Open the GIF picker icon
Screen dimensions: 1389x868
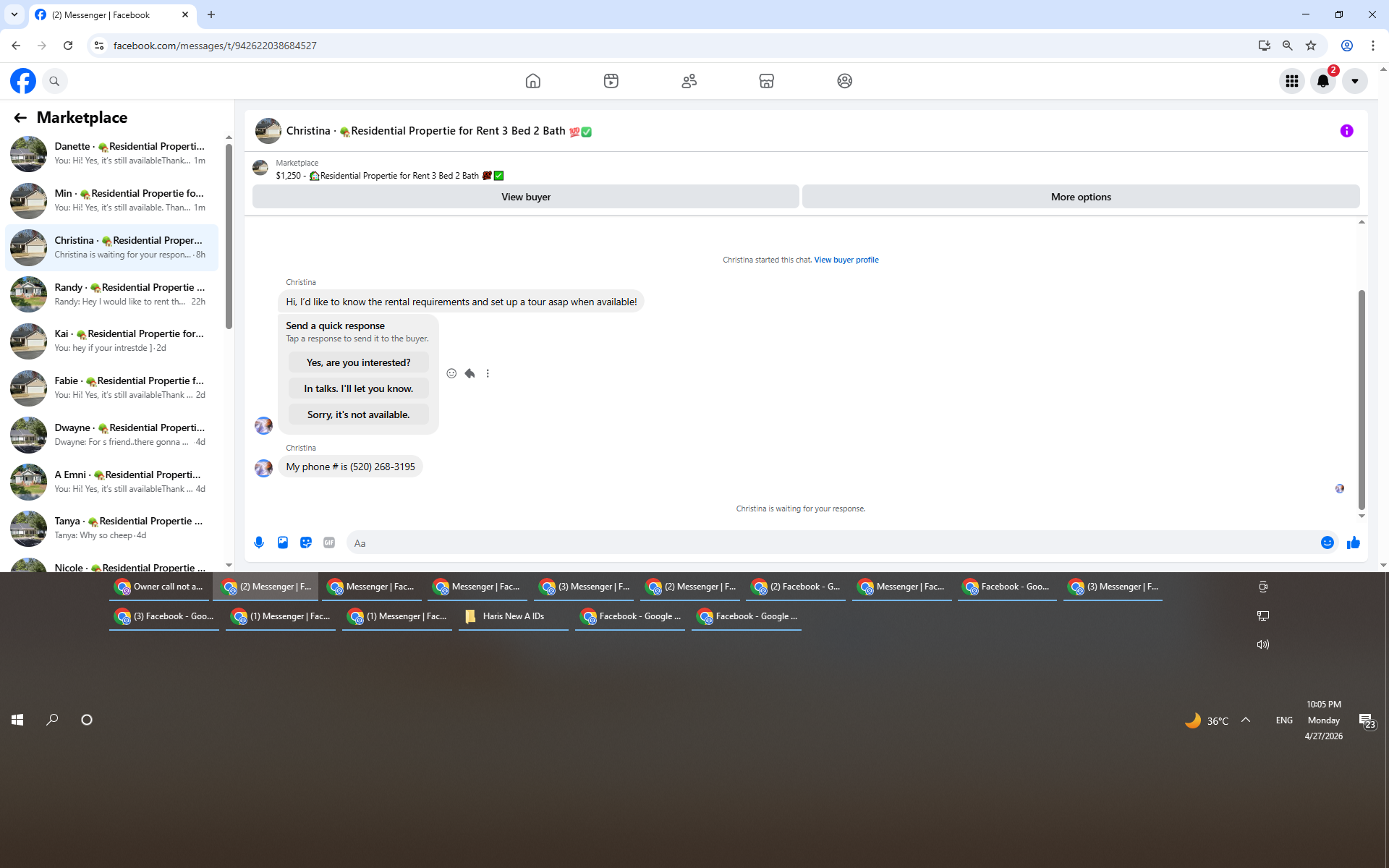[x=329, y=542]
